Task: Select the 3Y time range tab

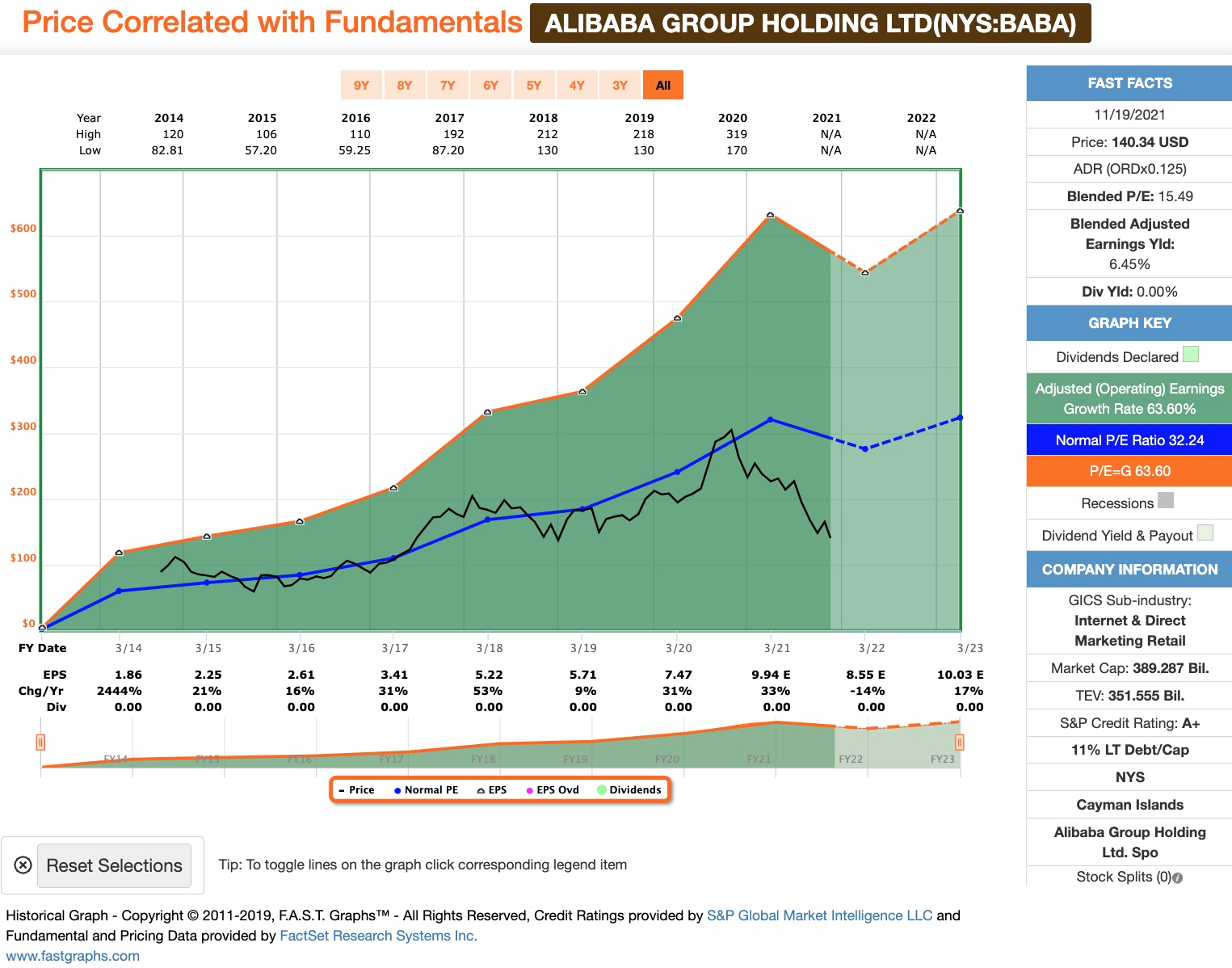Action: [620, 85]
